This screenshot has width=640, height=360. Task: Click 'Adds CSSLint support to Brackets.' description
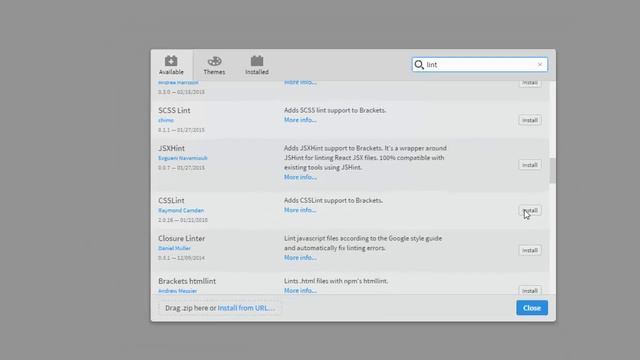333,200
